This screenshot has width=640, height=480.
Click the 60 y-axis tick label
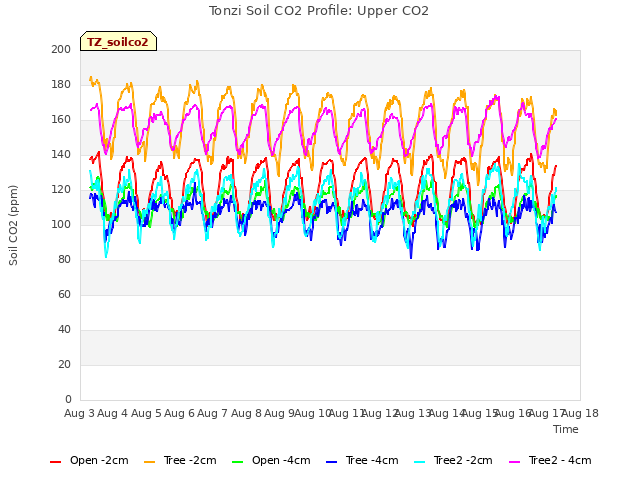tap(64, 295)
